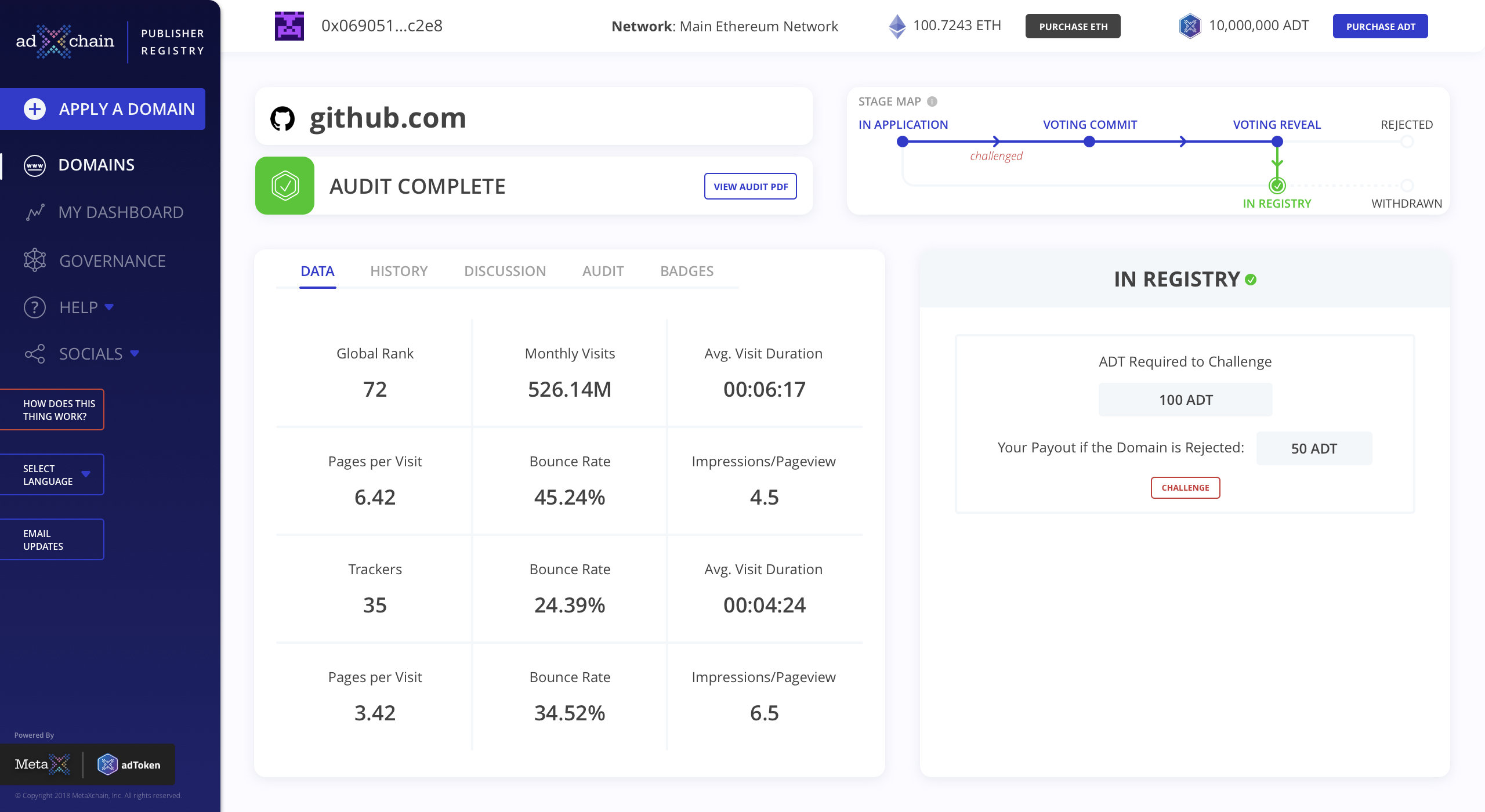Image resolution: width=1485 pixels, height=812 pixels.
Task: Switch to the History tab
Action: coord(399,271)
